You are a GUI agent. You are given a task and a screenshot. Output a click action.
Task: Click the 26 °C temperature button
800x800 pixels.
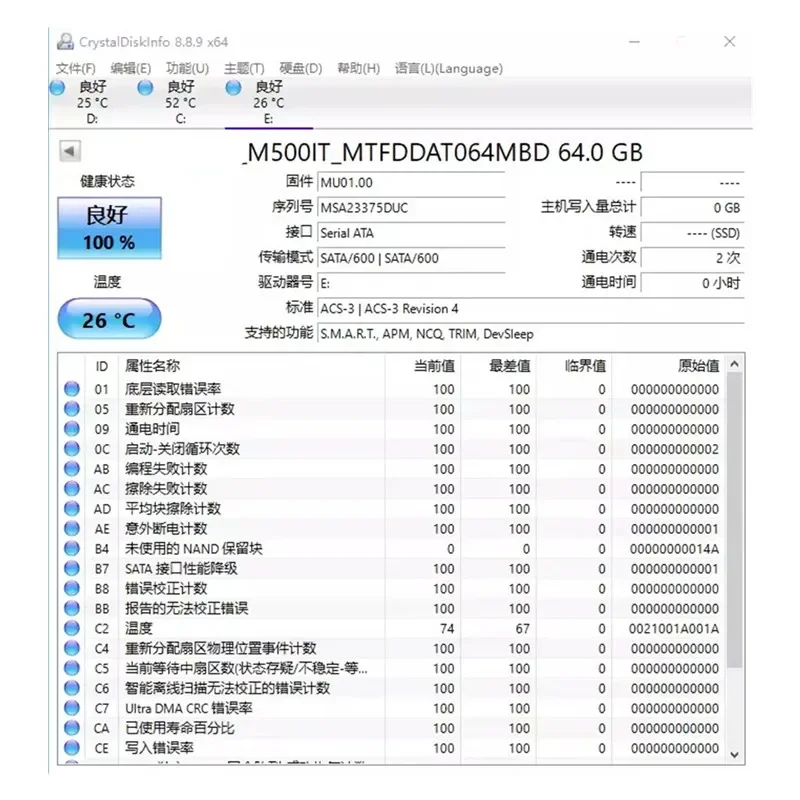coord(109,319)
